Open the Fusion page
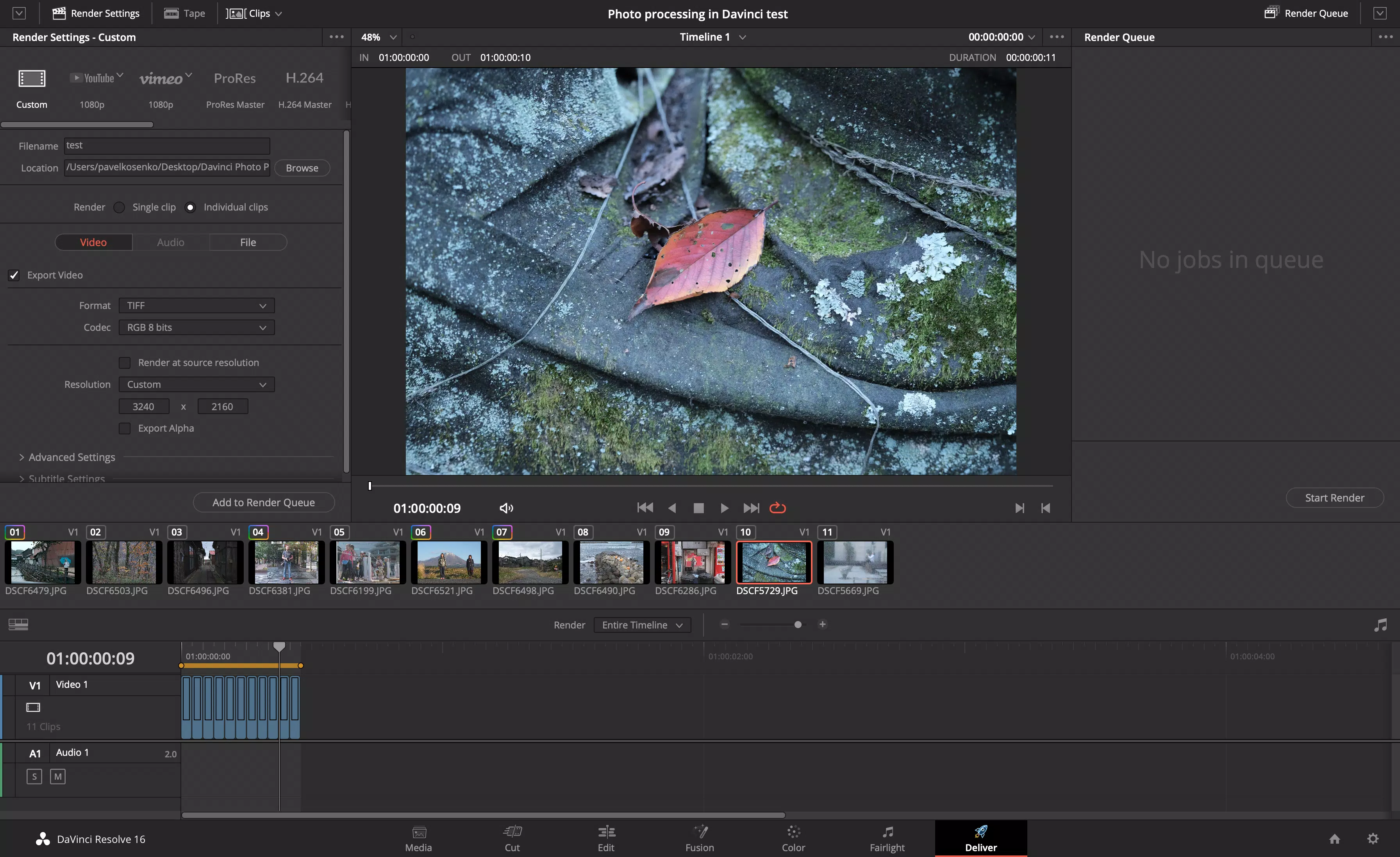 tap(700, 838)
